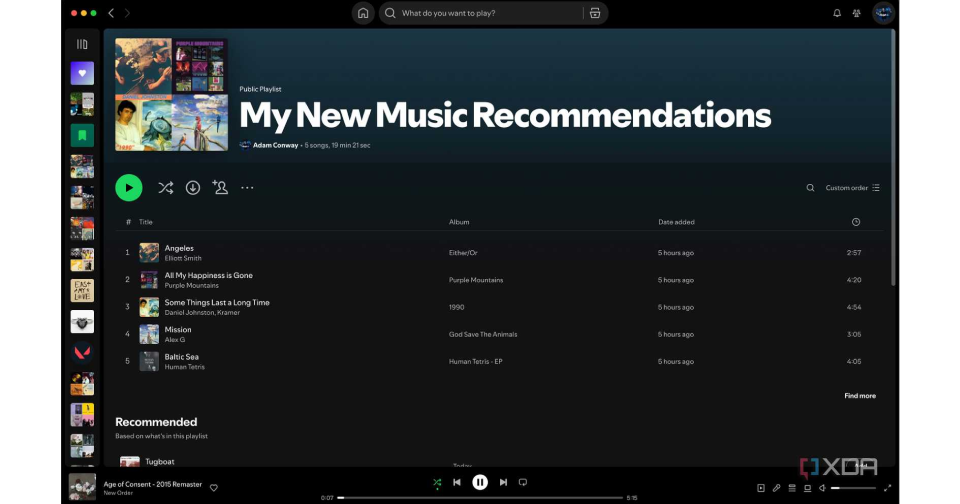Open Purple Mountains artist link
The width and height of the screenshot is (960, 504).
[192, 285]
